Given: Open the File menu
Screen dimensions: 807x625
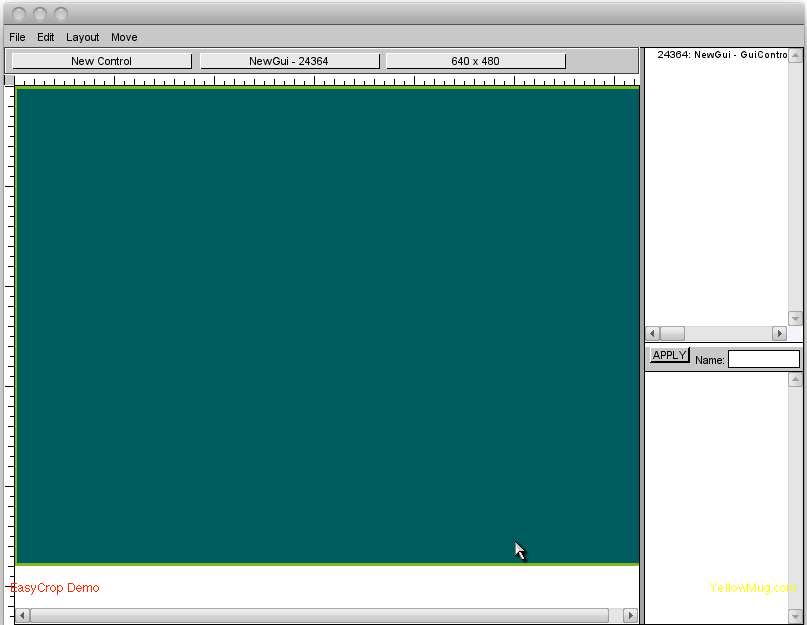Looking at the screenshot, I should coord(17,37).
